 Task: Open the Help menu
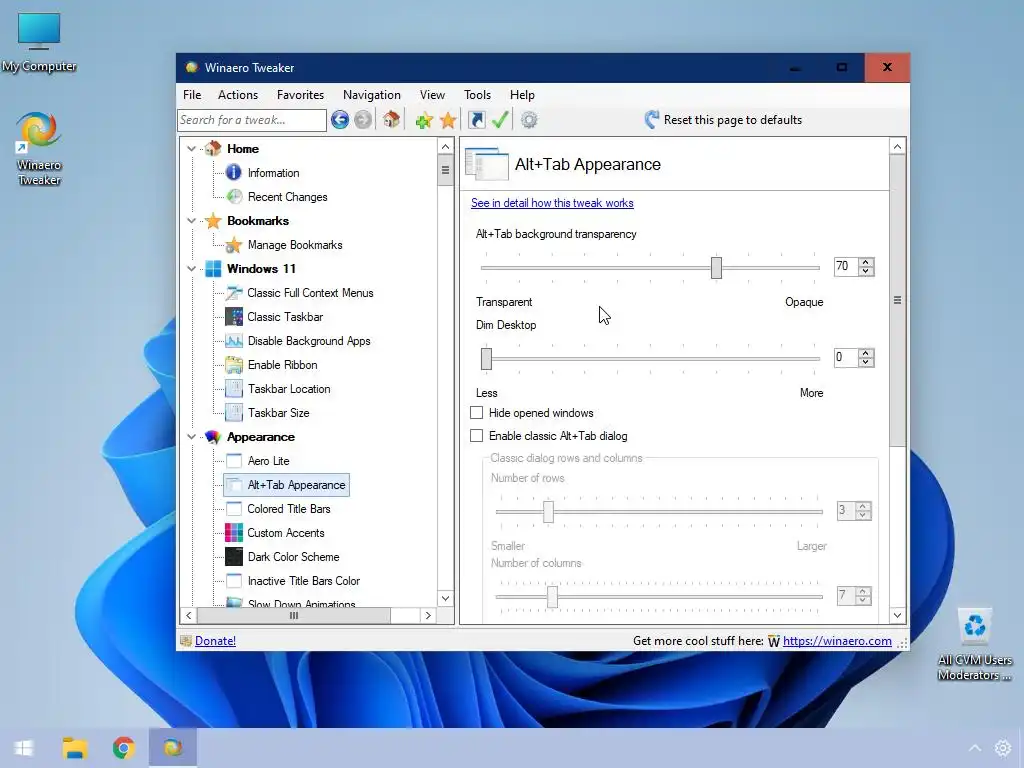tap(522, 95)
